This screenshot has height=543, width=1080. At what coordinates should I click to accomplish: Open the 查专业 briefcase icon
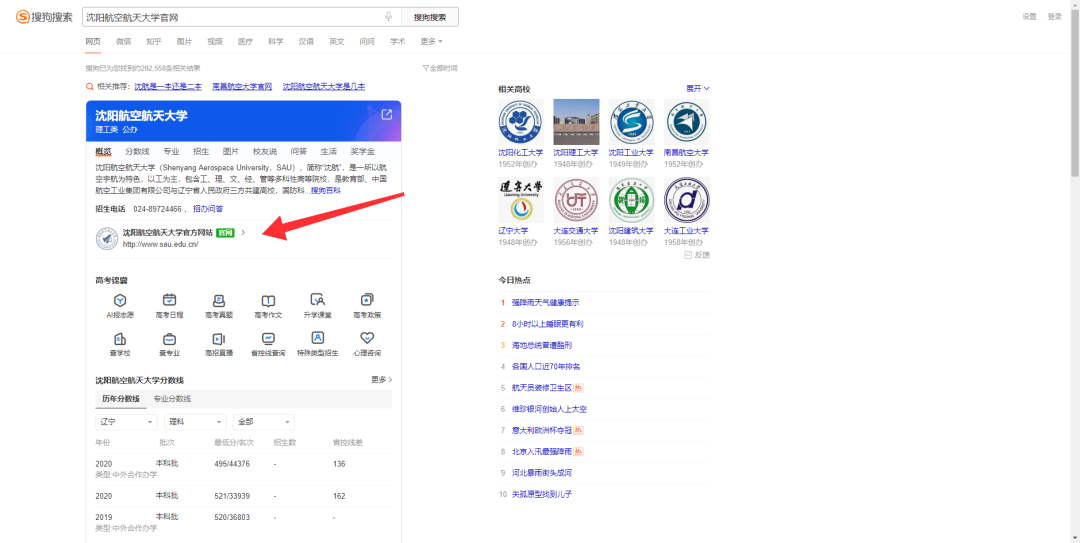pyautogui.click(x=169, y=338)
